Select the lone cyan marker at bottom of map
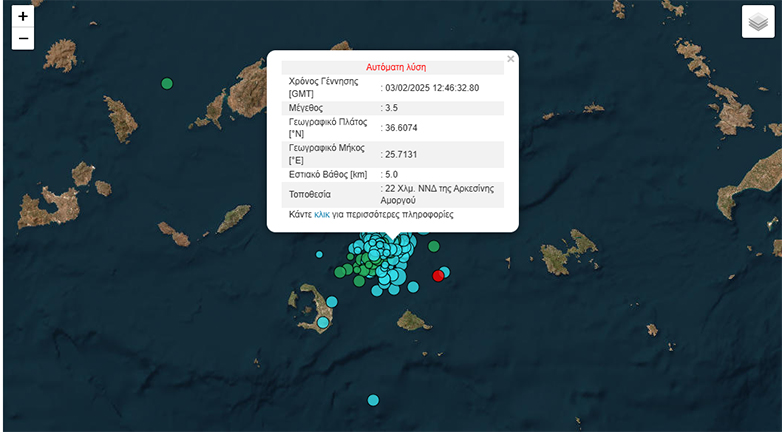 373,400
